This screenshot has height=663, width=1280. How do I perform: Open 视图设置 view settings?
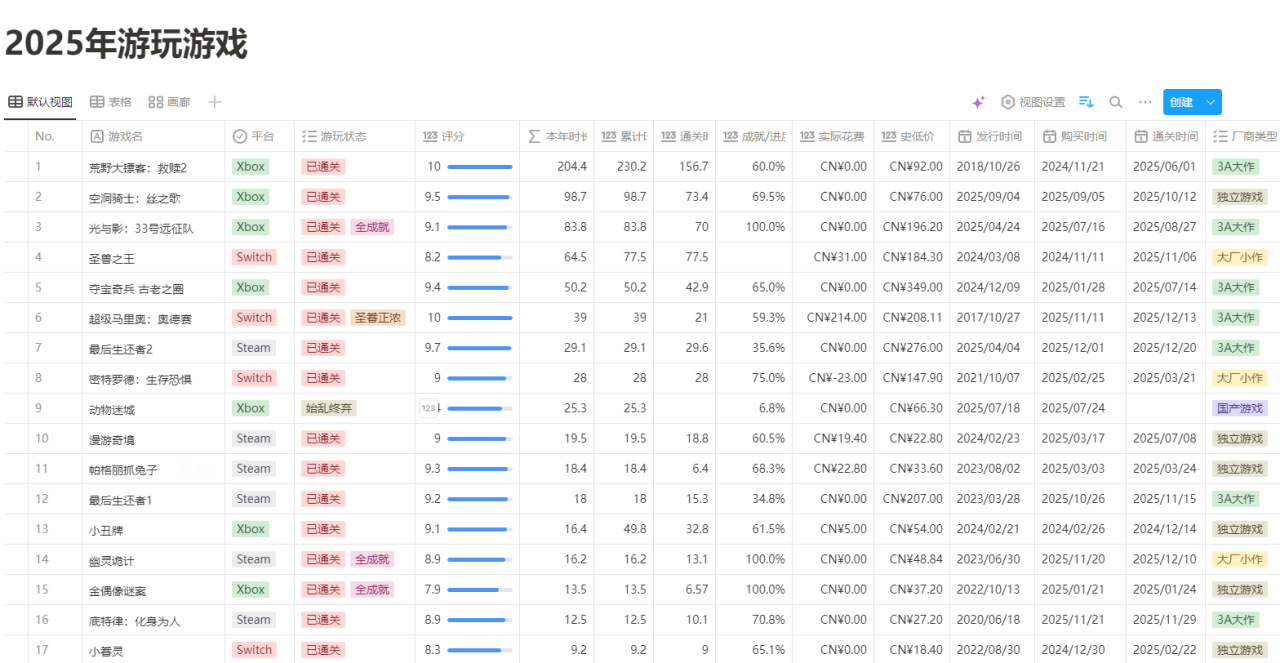1033,102
